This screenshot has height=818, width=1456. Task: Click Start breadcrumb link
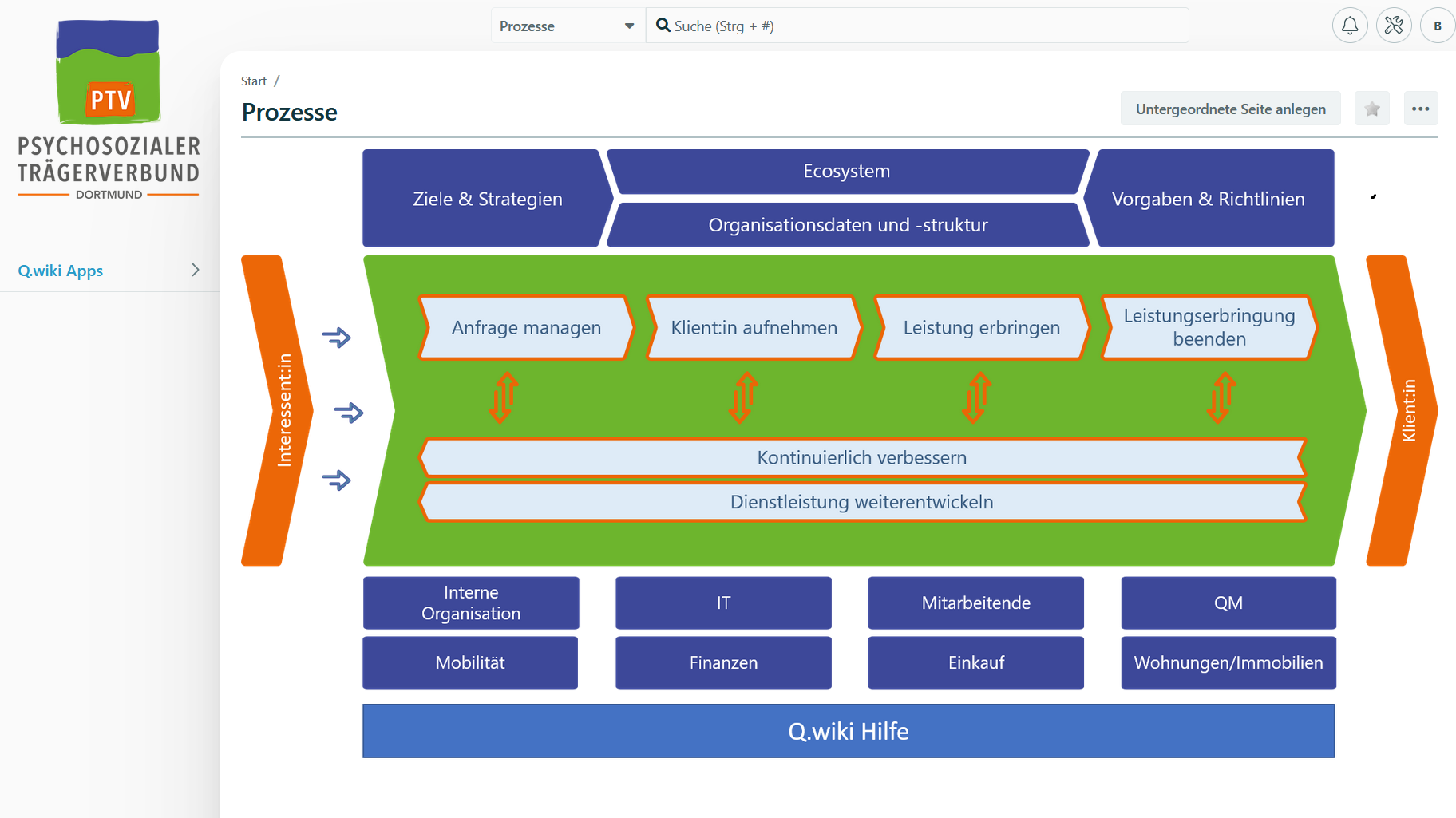pos(254,81)
